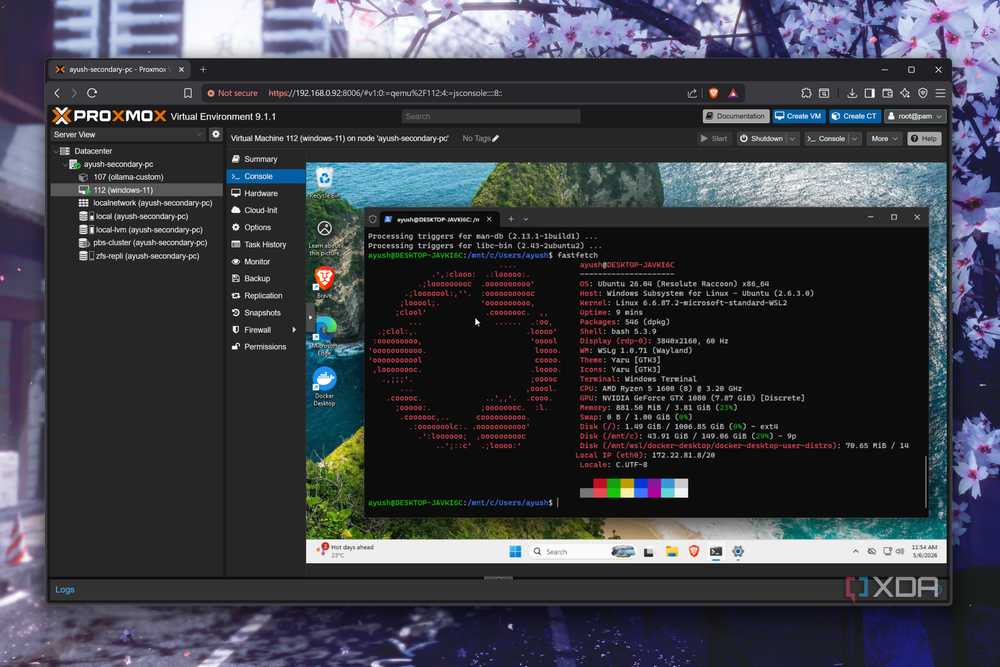Viewport: 1000px width, 667px height.
Task: Click the browser address bar URL
Action: click(x=385, y=93)
